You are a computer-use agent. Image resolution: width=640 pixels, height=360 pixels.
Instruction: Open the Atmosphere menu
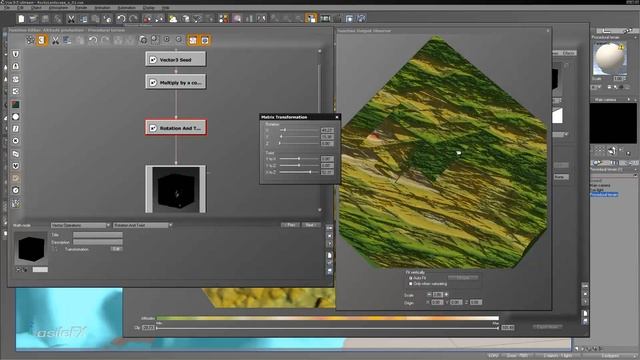coord(59,8)
